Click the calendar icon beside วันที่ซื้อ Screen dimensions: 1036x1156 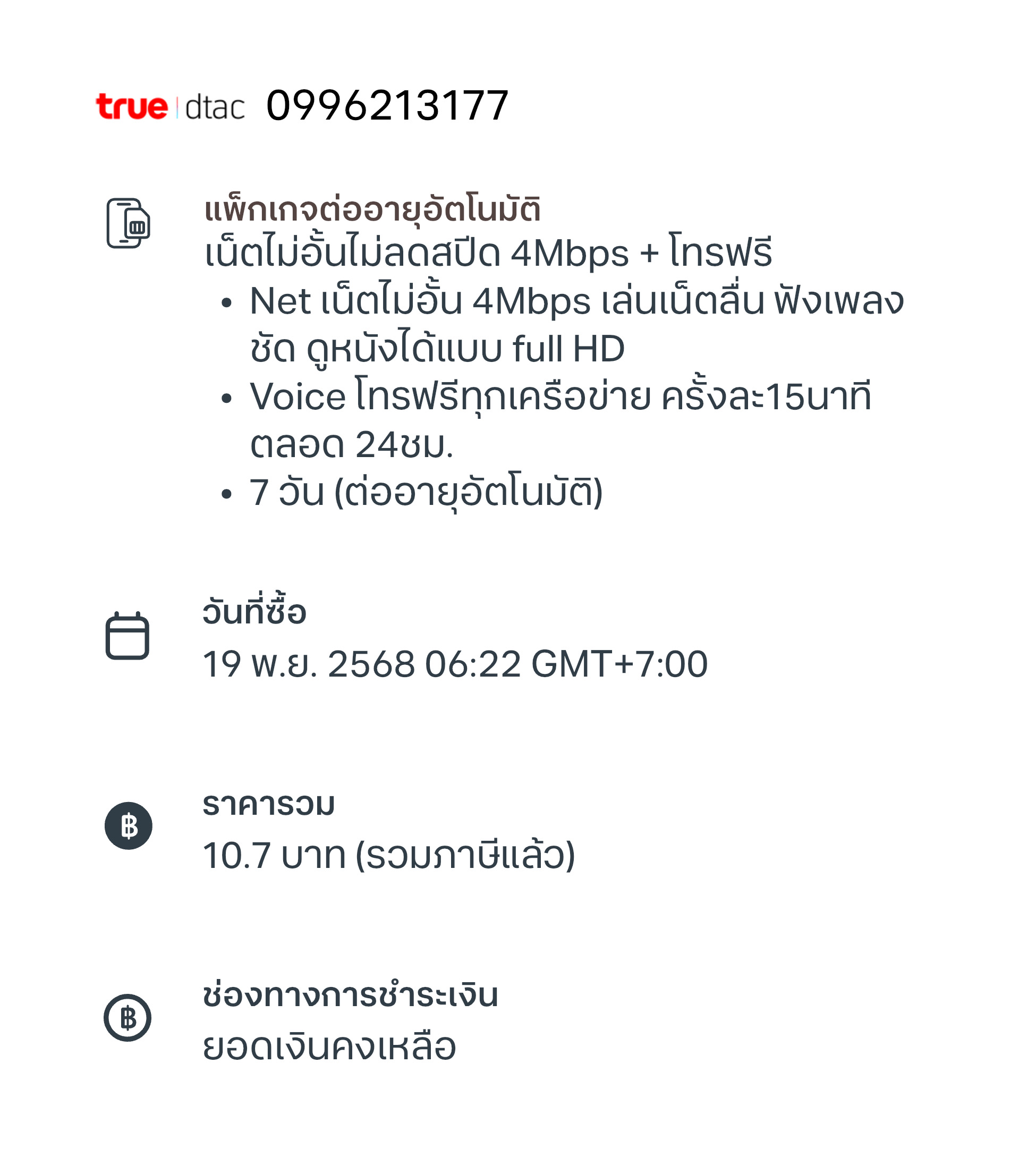coord(128,636)
